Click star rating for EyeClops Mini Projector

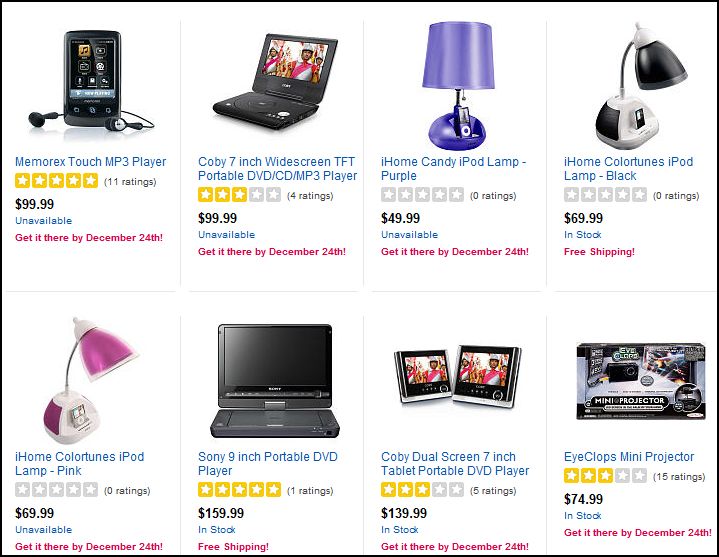click(605, 475)
